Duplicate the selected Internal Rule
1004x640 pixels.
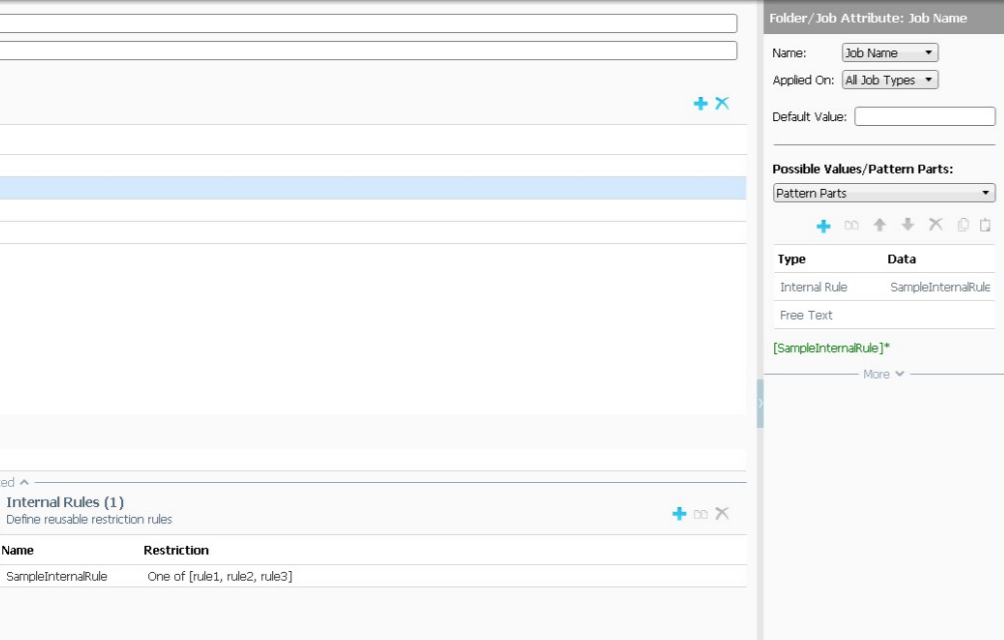click(x=700, y=514)
